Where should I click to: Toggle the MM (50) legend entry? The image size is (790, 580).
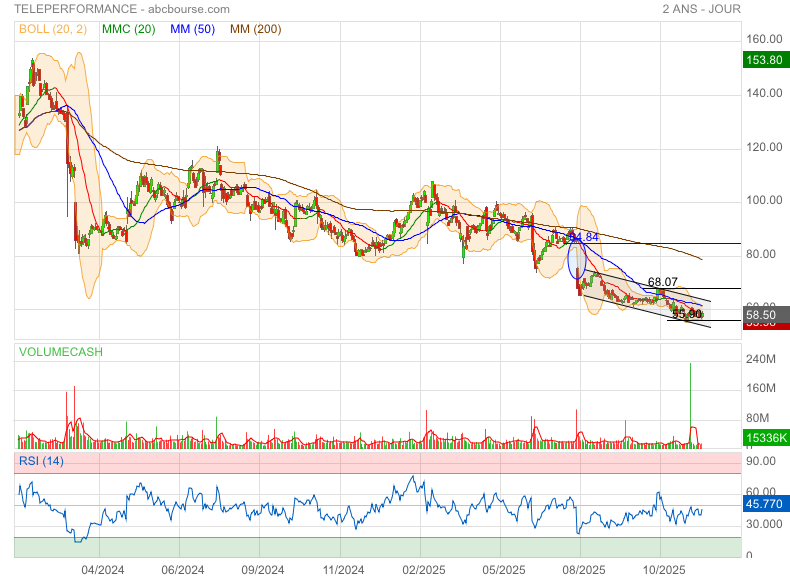tap(193, 29)
